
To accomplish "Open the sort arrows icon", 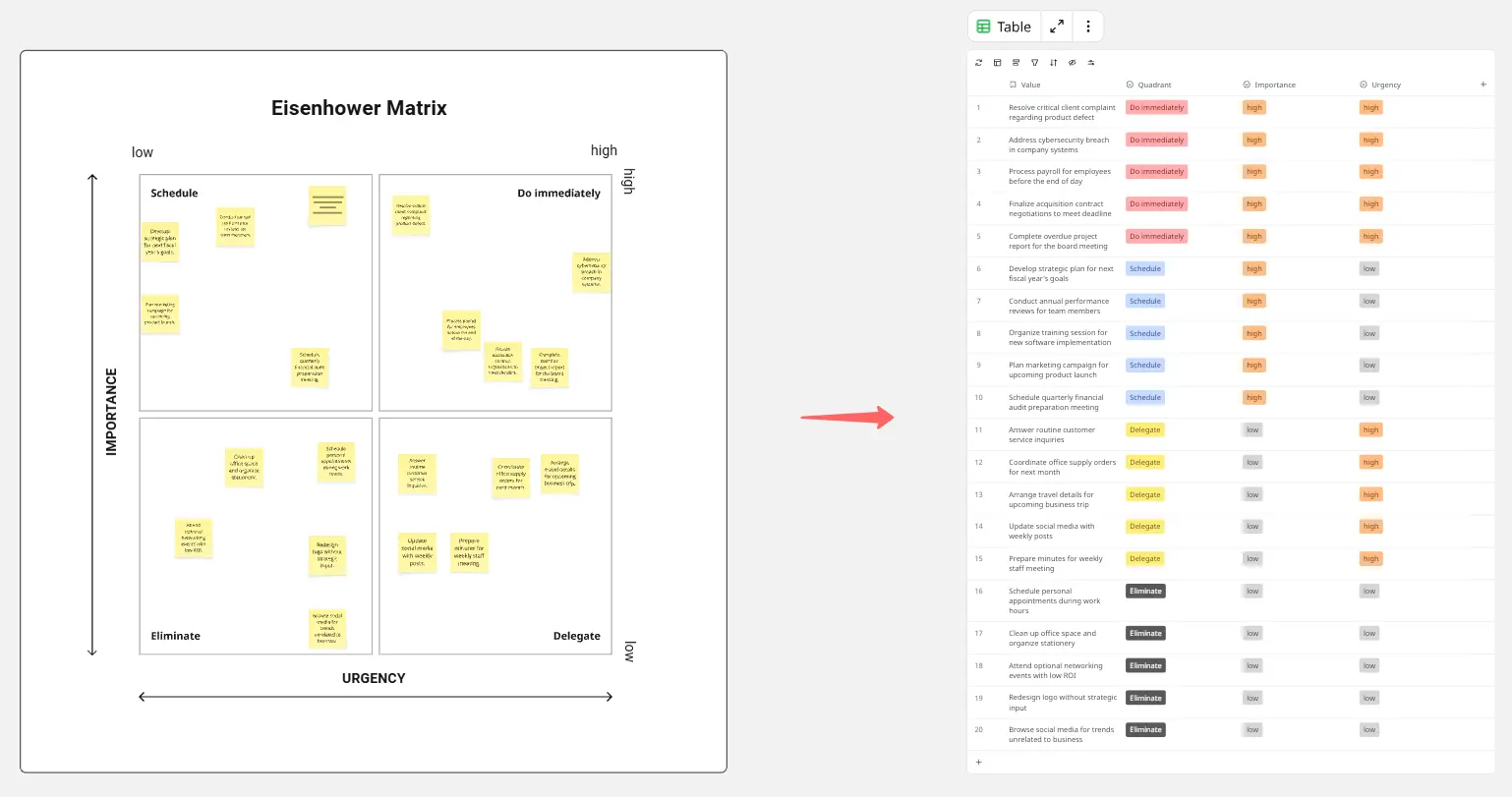I will 1053,63.
